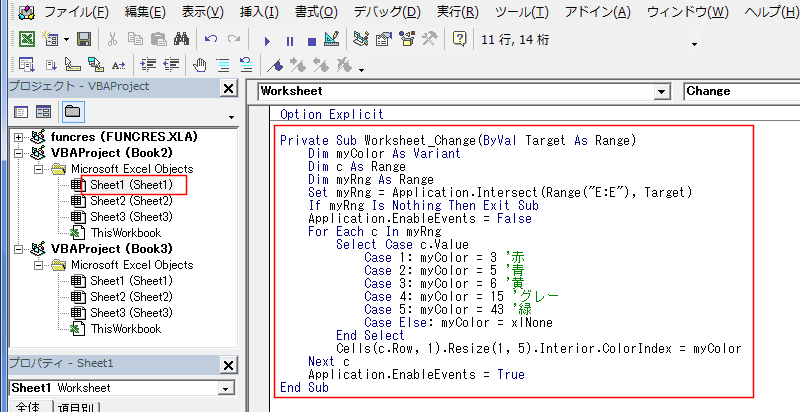
Task: Collapse the VBAProject (Book2) node
Action: (x=18, y=153)
